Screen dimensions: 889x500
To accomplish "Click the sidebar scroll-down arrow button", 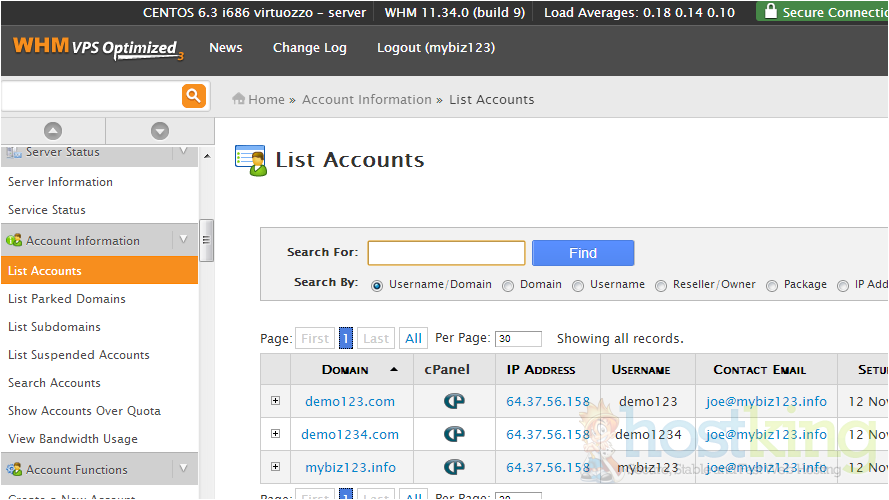I will pyautogui.click(x=160, y=131).
